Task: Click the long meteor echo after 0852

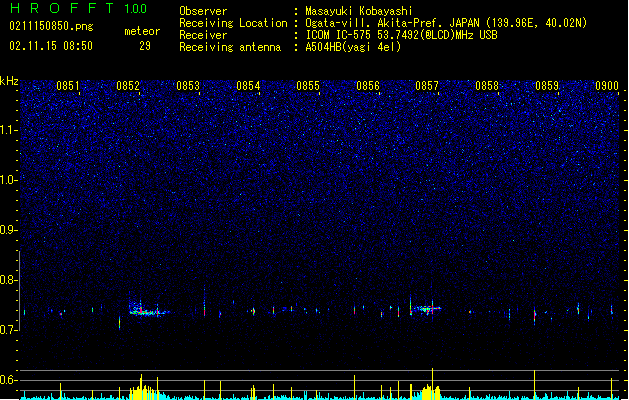Action: 148,310
